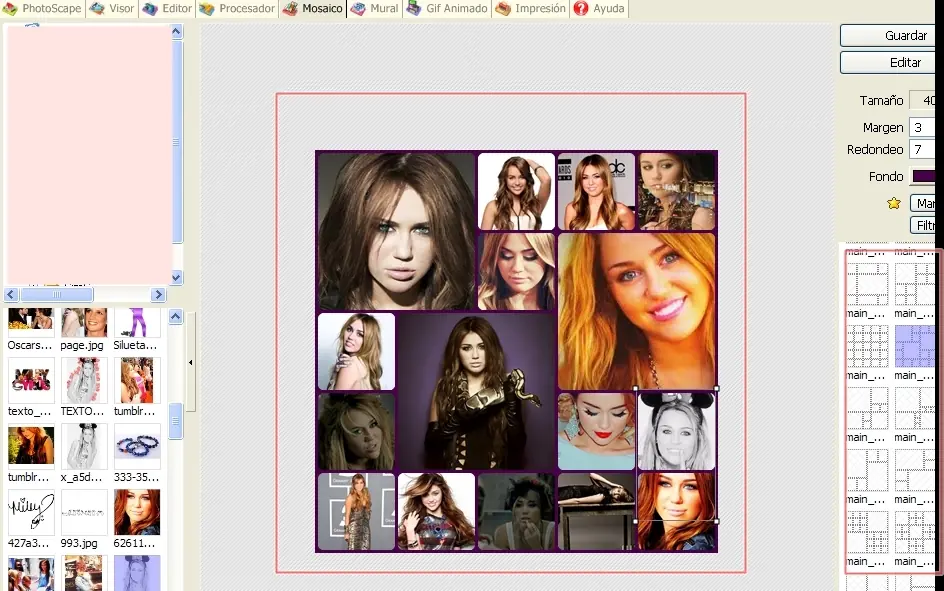The width and height of the screenshot is (944, 591).
Task: Open the Gif Animado tab
Action: point(447,8)
